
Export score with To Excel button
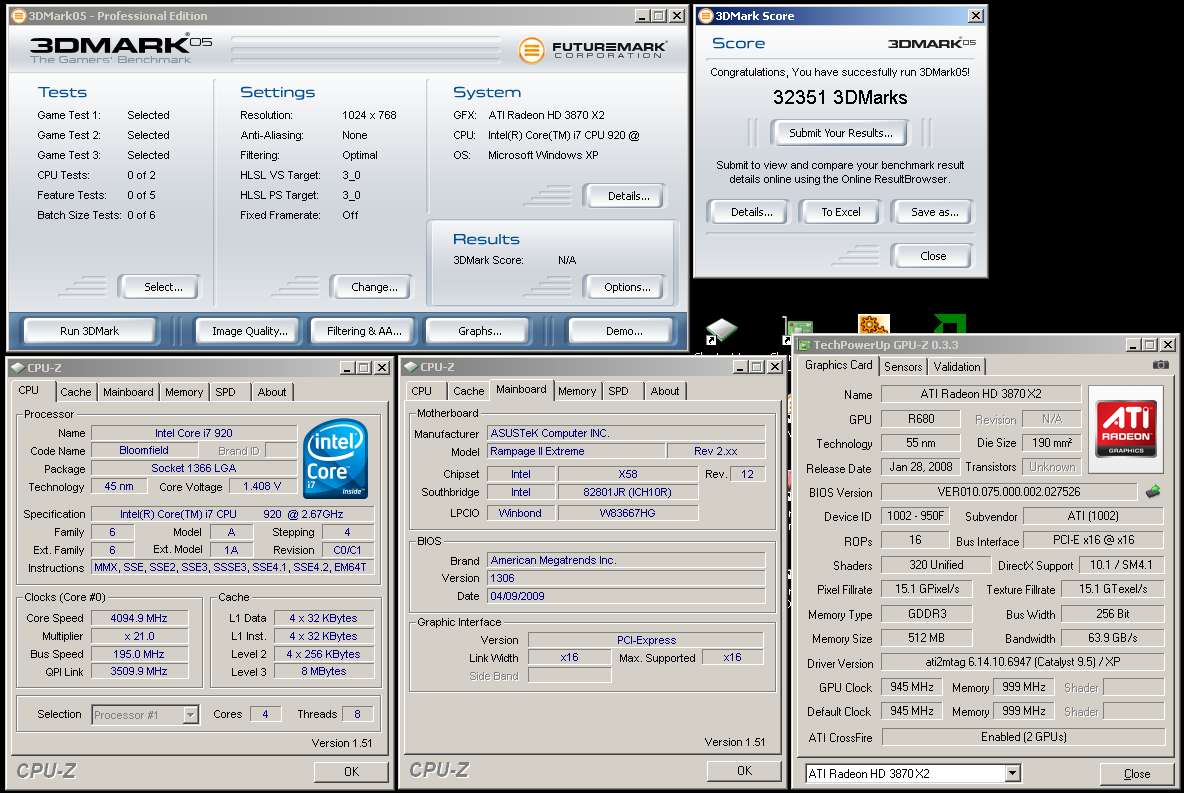pos(840,212)
